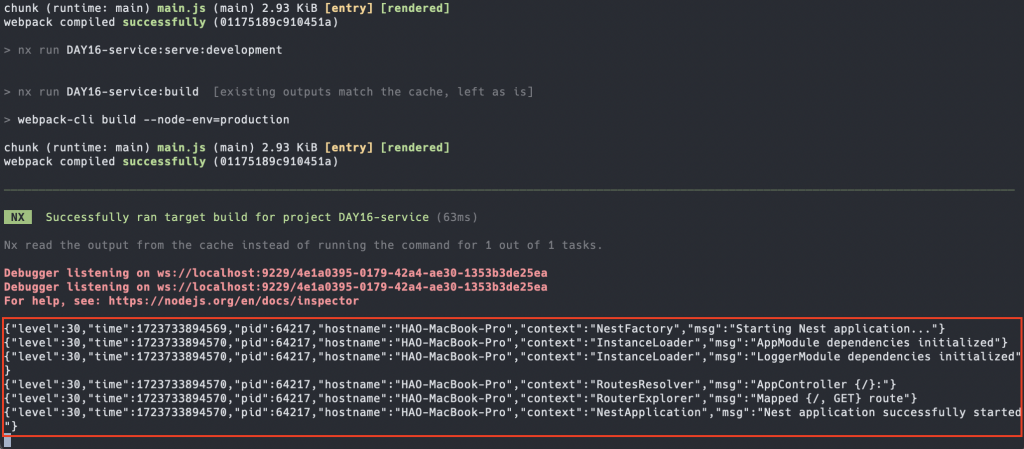Click the "webpack-cli build --node-env=production" command
The width and height of the screenshot is (1024, 449).
pos(153,120)
